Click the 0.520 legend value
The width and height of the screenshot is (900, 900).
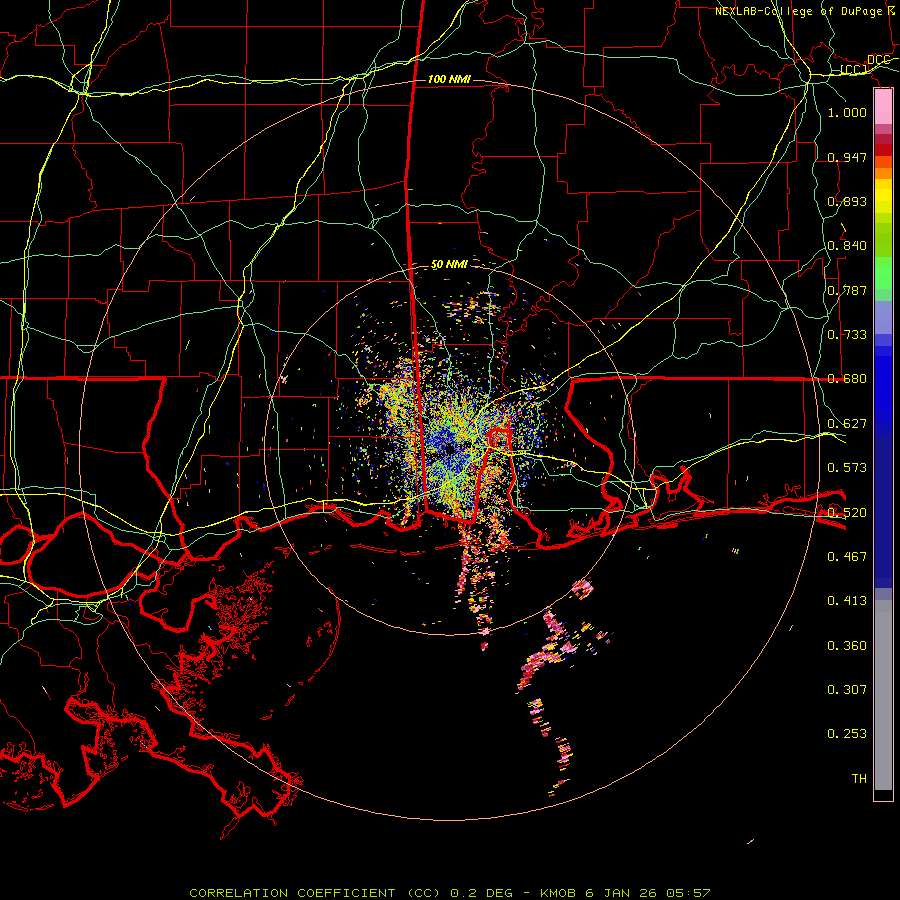point(847,513)
